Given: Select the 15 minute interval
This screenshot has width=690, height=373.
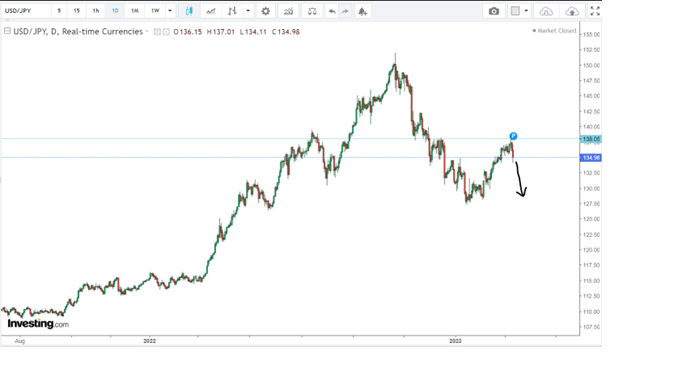Looking at the screenshot, I should 77,11.
